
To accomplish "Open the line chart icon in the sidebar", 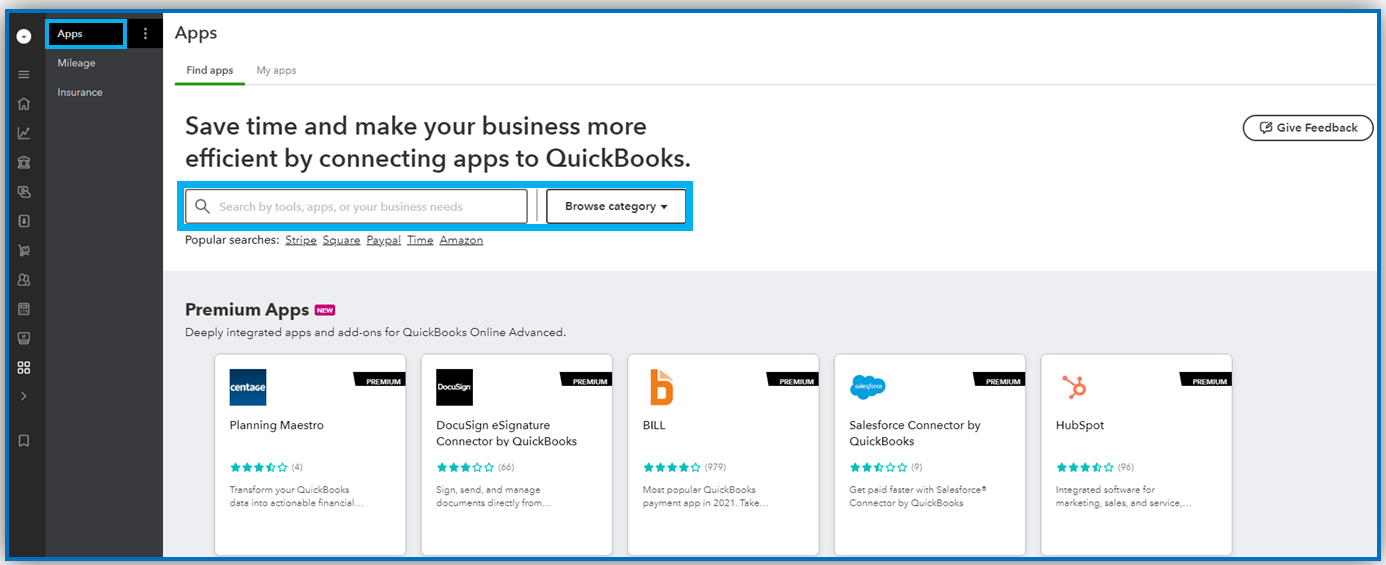I will coord(24,133).
